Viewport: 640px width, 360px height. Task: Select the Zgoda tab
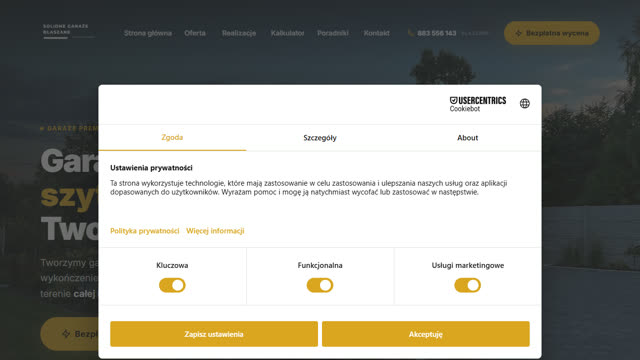[172, 138]
